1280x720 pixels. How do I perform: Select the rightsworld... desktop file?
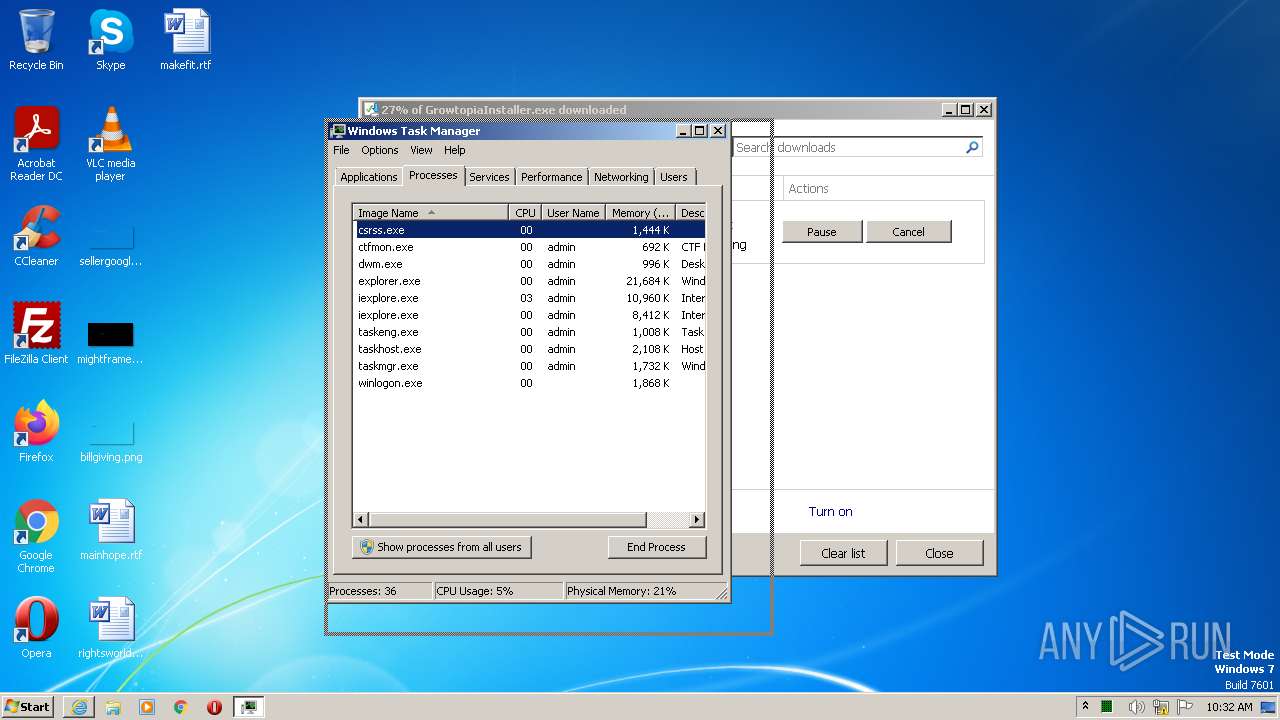[110, 628]
